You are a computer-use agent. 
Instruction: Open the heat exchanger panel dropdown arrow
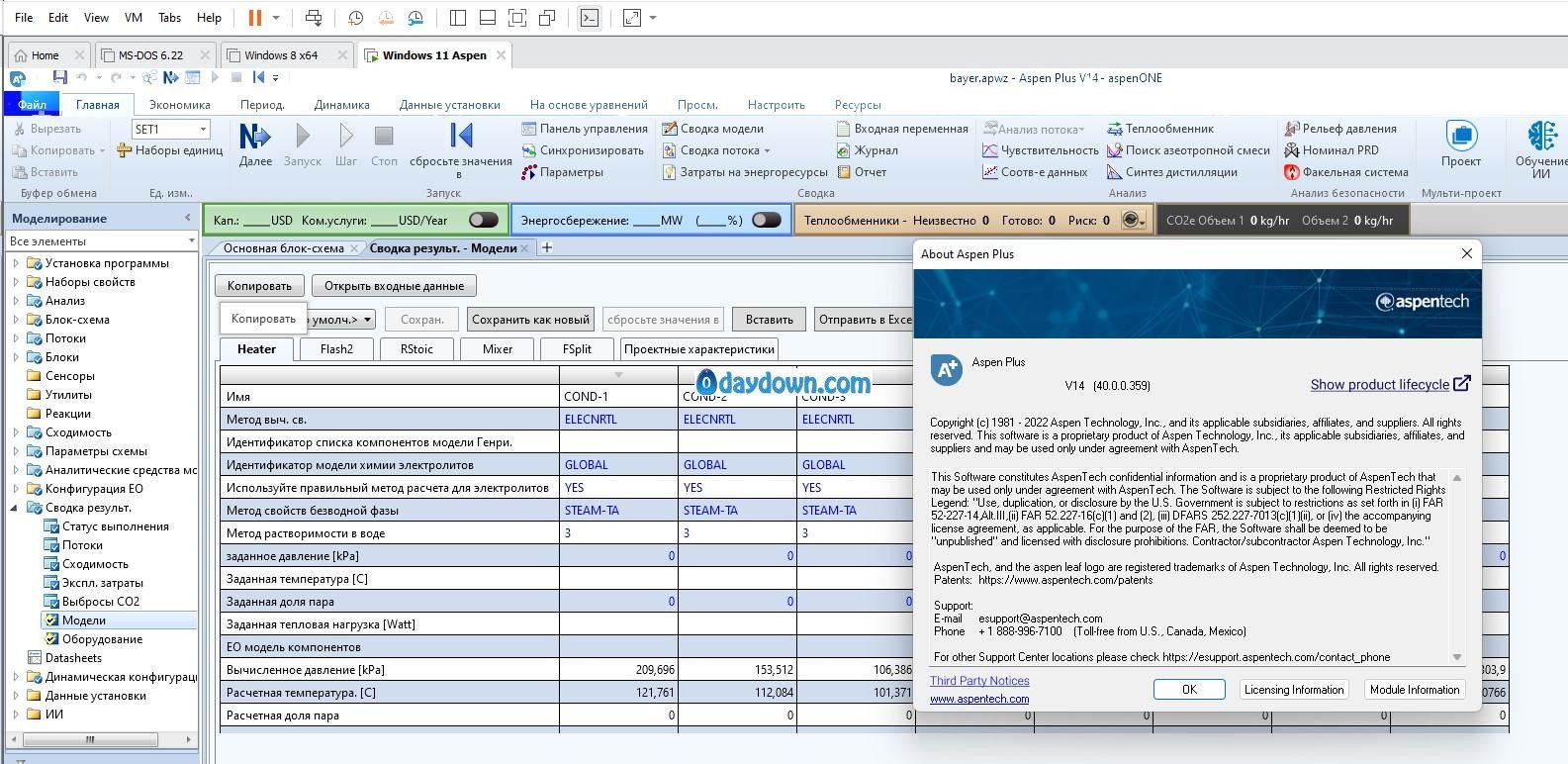[1144, 220]
